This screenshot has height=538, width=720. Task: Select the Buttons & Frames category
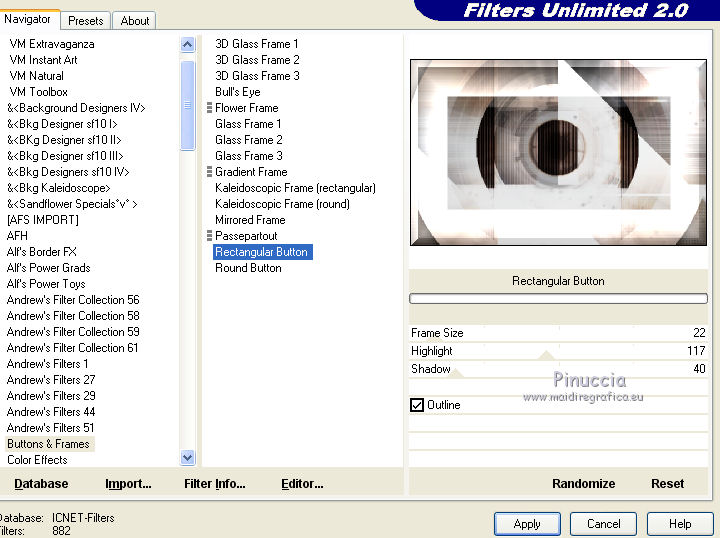click(49, 444)
